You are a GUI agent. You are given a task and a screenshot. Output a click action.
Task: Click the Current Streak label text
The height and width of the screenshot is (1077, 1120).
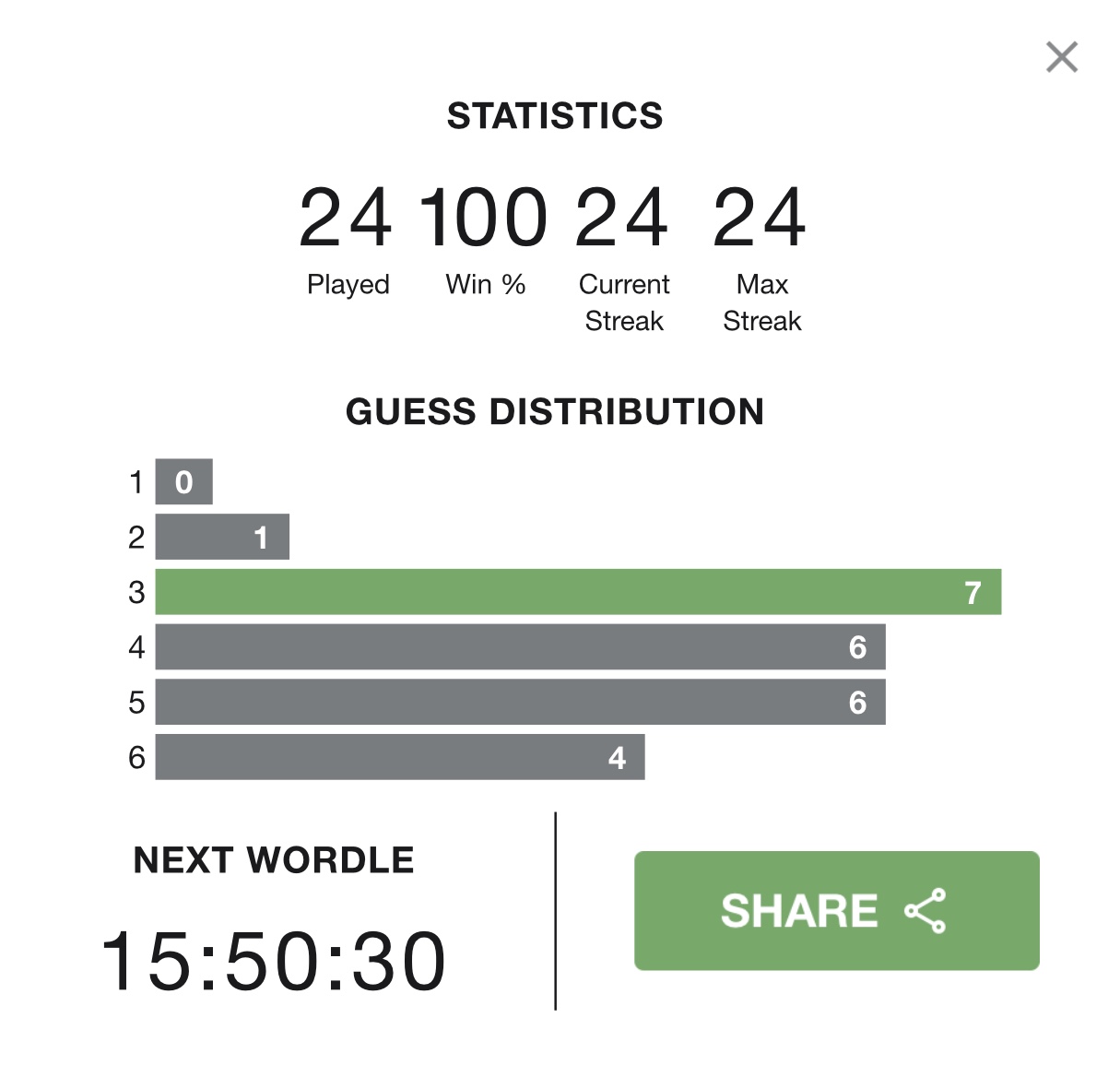point(624,302)
